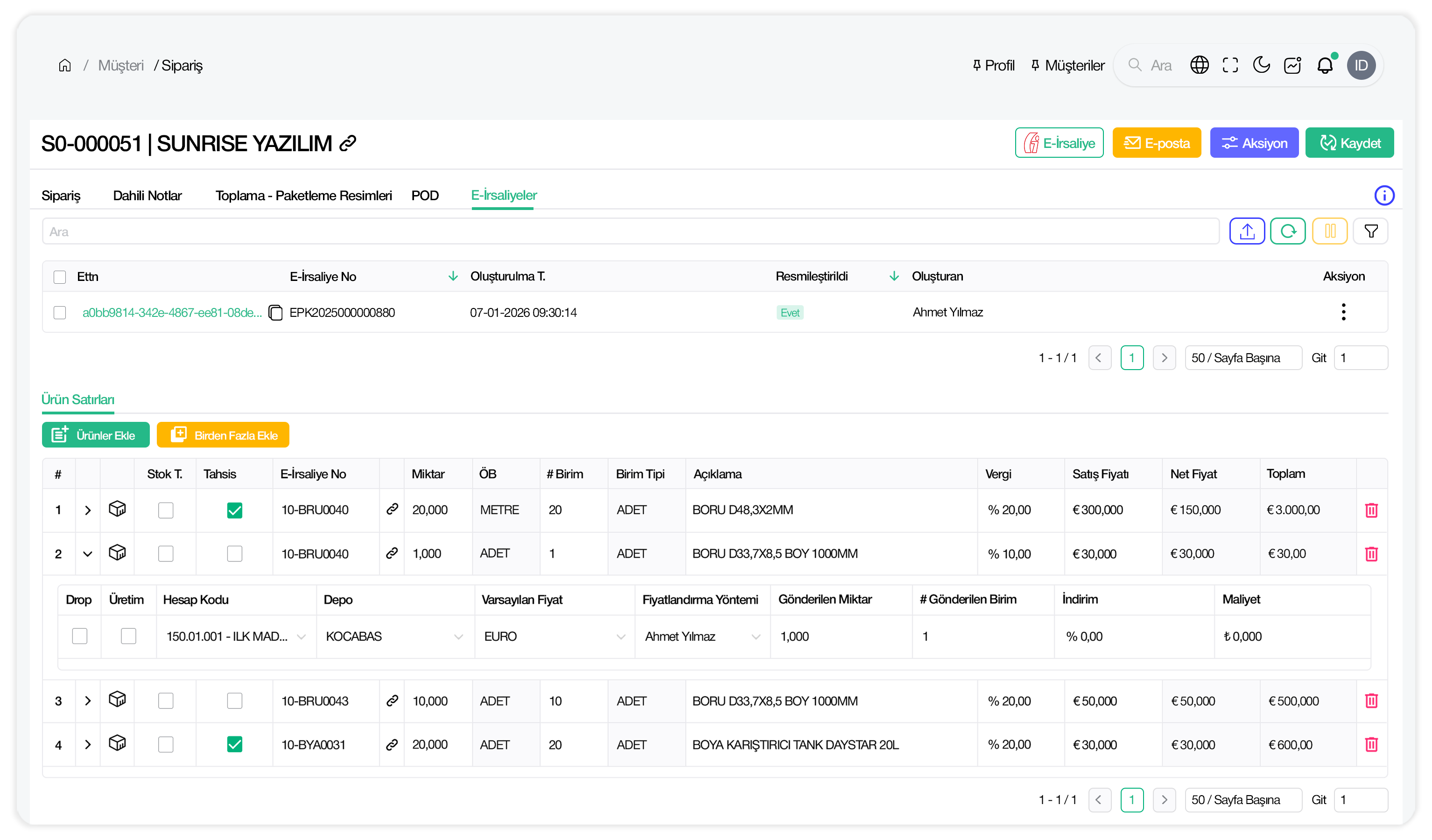Click the fullscreen icon in header
The height and width of the screenshot is (840, 1432).
[1230, 65]
